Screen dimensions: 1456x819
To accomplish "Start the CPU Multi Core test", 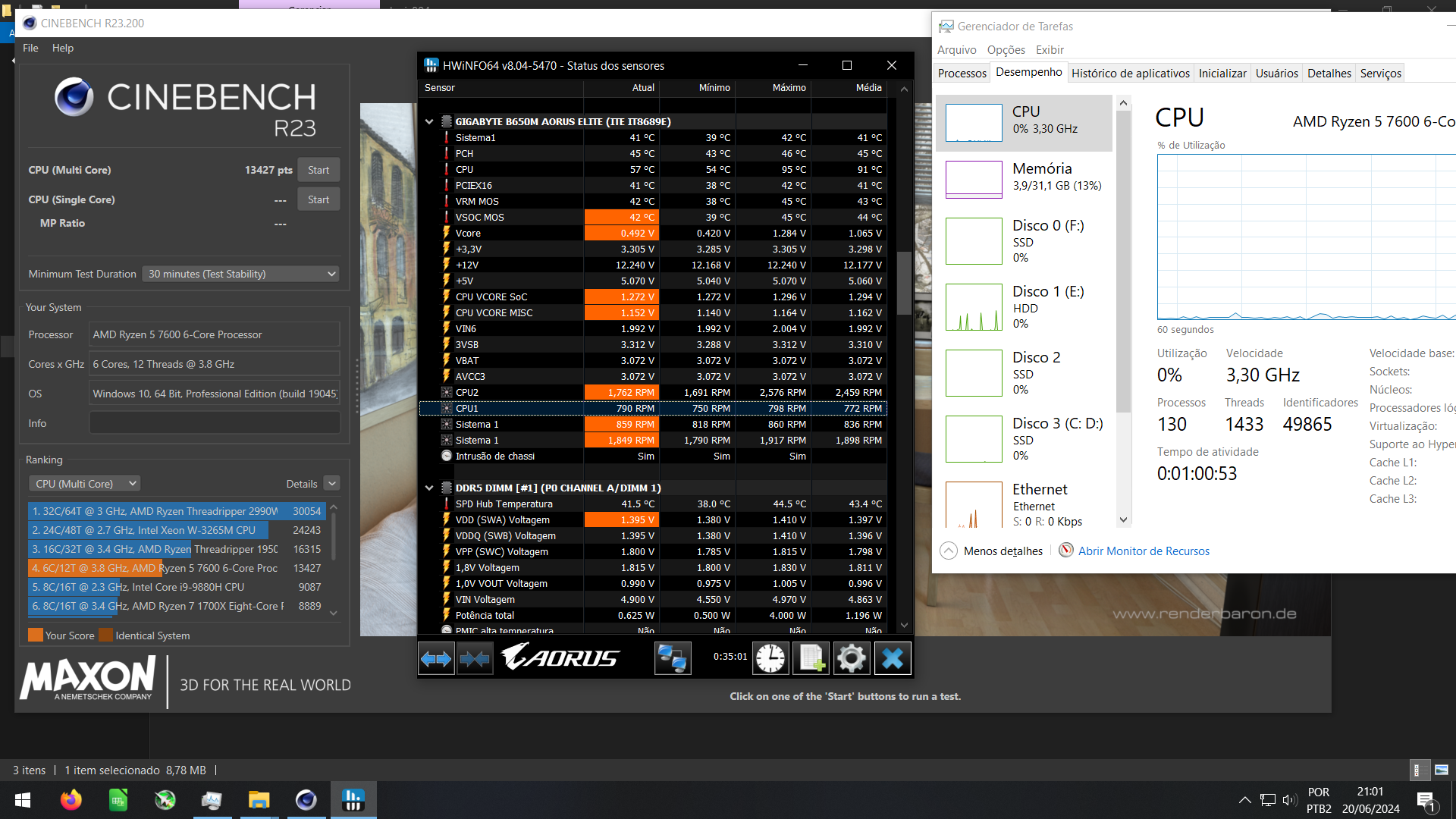I will point(318,170).
